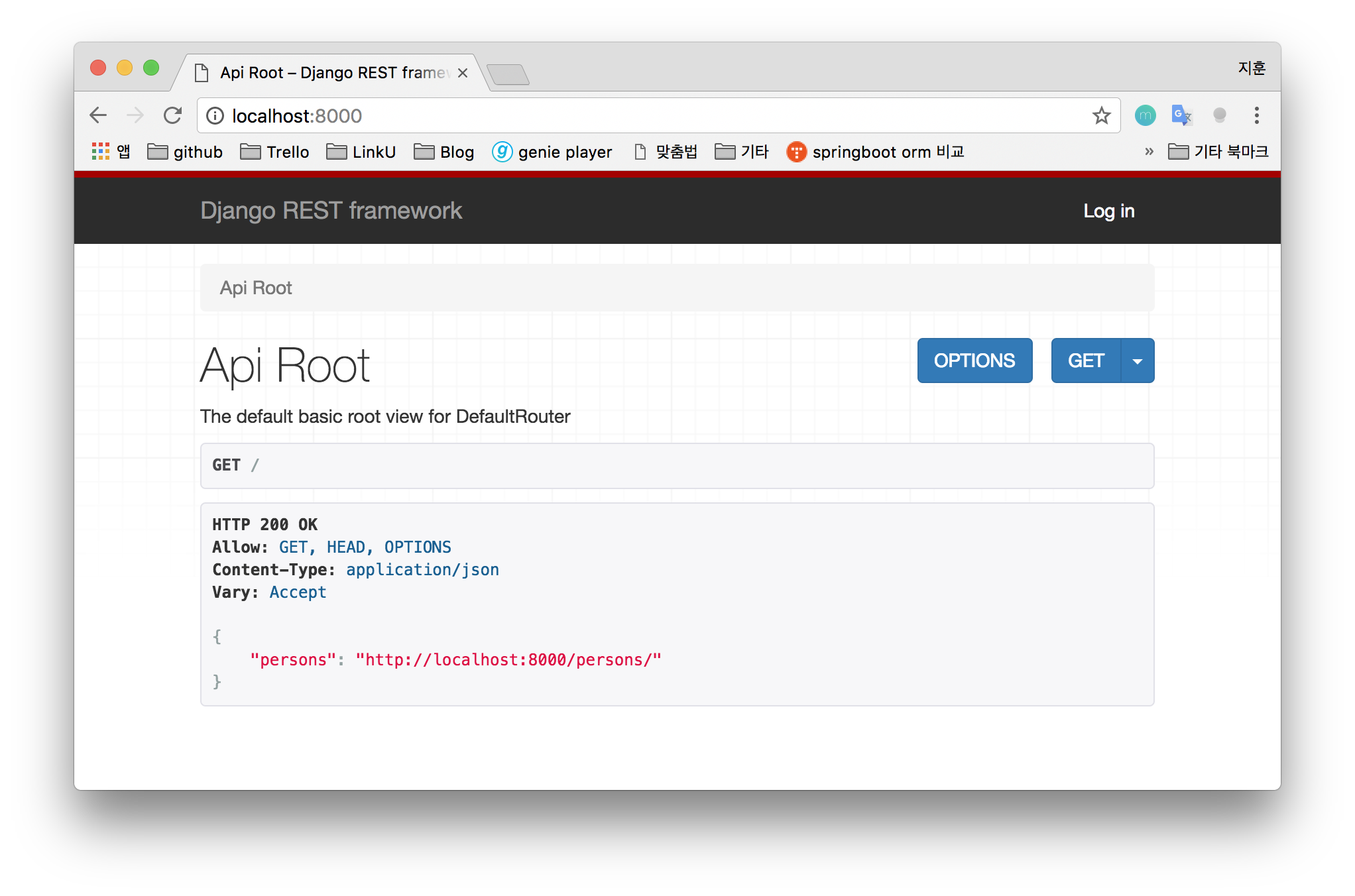Viewport: 1355px width, 896px height.
Task: Click the Api Root page heading
Action: (x=285, y=366)
